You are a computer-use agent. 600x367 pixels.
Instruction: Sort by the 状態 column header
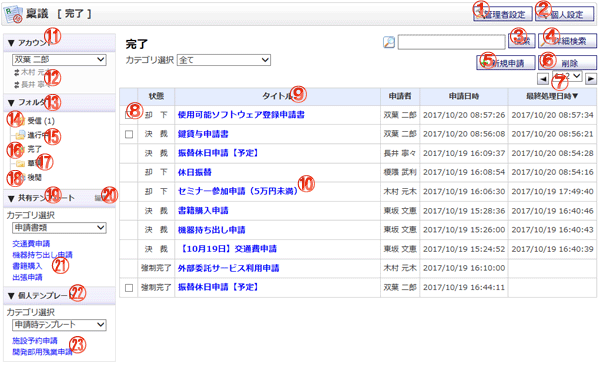coord(156,96)
